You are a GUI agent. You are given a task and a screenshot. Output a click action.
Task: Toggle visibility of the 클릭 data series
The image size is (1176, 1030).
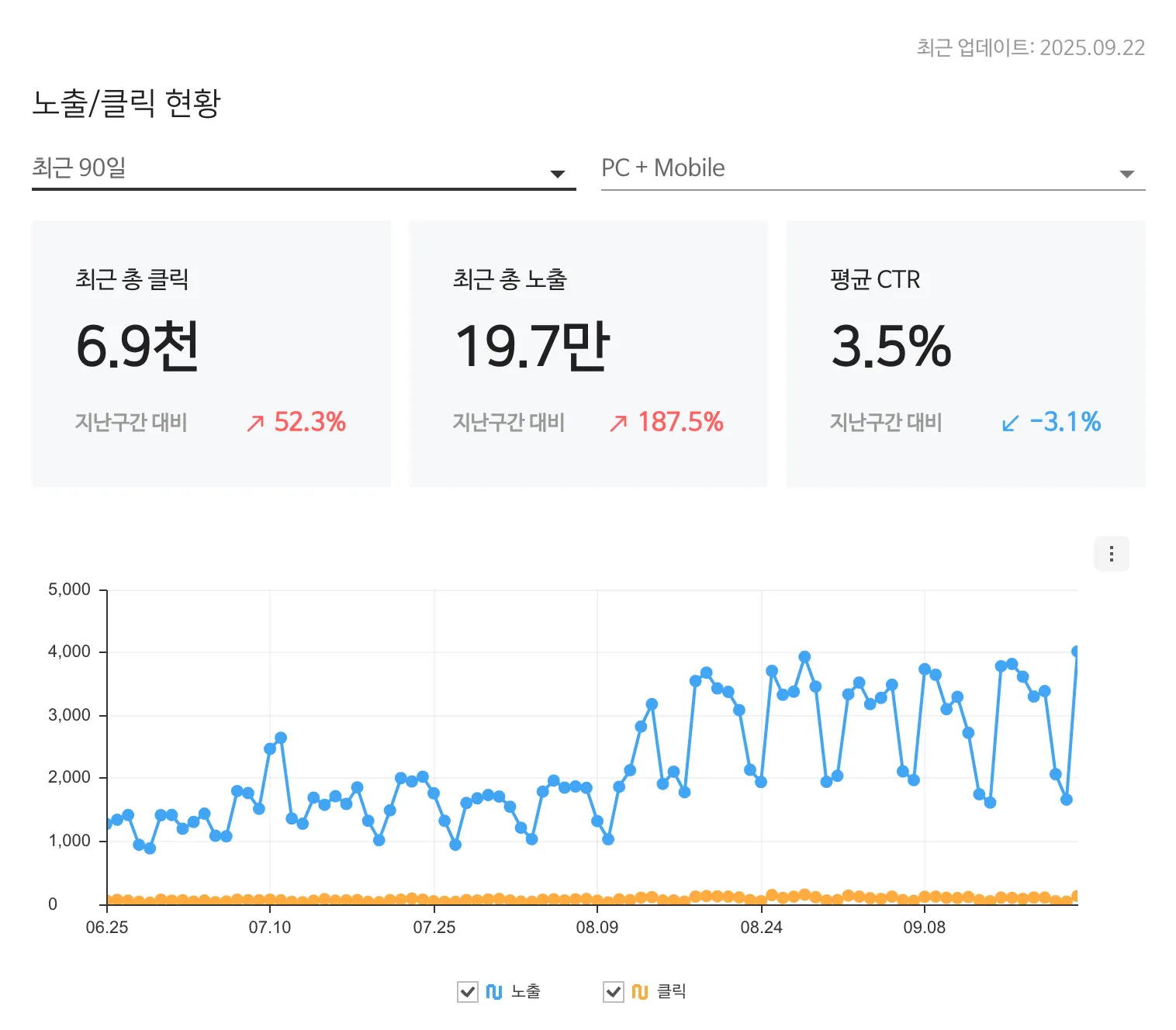(x=614, y=991)
